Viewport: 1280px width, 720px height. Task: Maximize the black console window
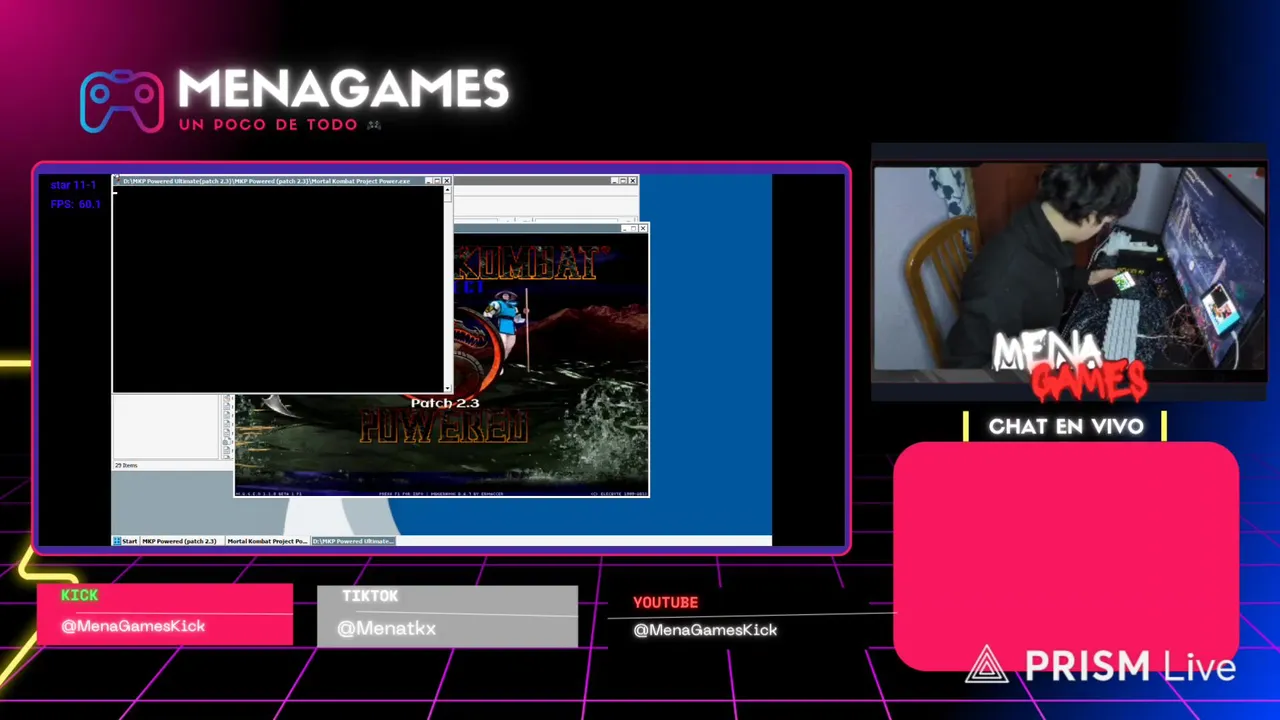click(437, 181)
